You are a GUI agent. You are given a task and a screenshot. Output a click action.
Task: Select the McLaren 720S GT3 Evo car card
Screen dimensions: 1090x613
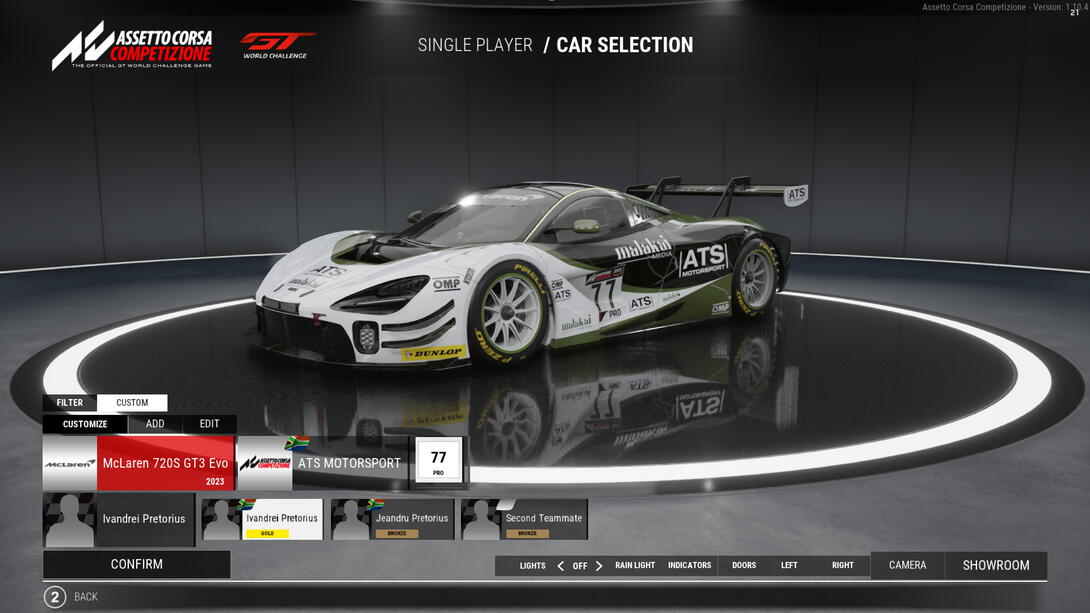coord(138,464)
